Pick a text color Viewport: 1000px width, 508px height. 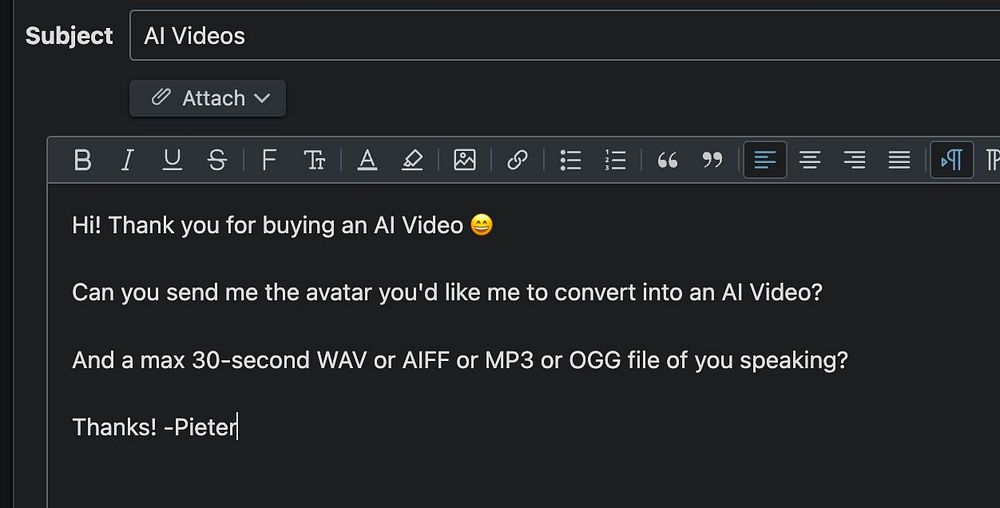(x=367, y=160)
